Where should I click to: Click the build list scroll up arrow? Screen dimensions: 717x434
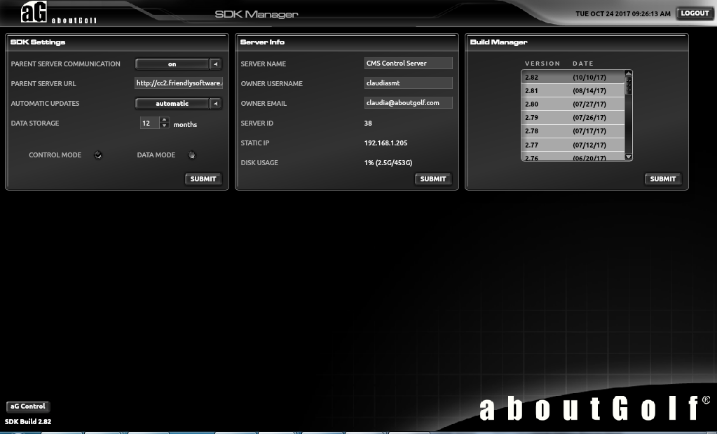(x=628, y=73)
